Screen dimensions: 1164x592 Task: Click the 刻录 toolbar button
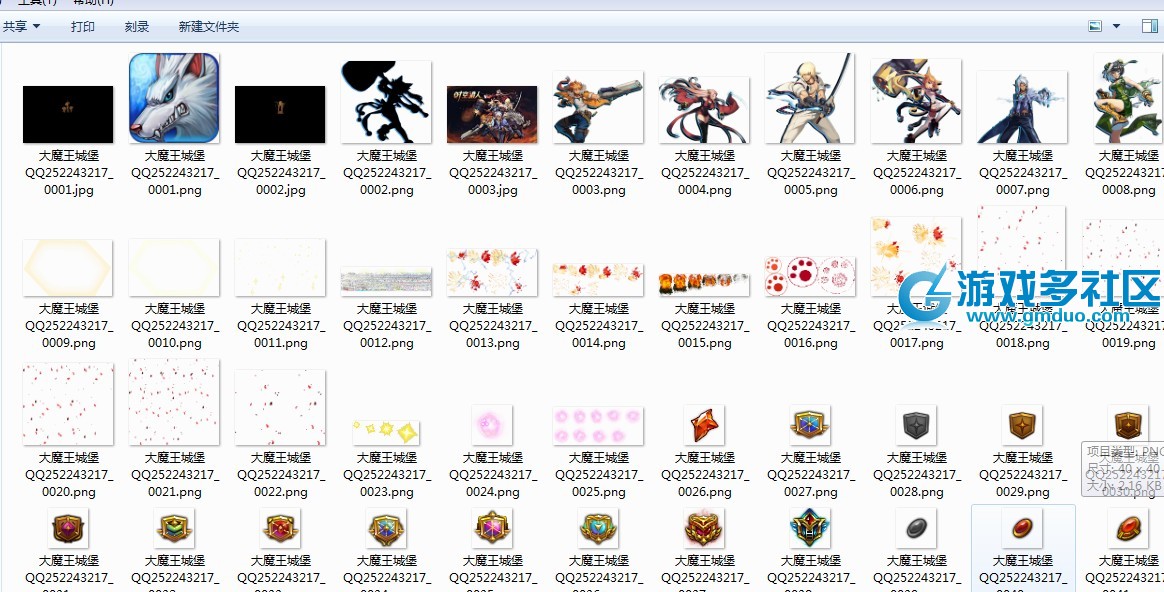click(x=137, y=27)
